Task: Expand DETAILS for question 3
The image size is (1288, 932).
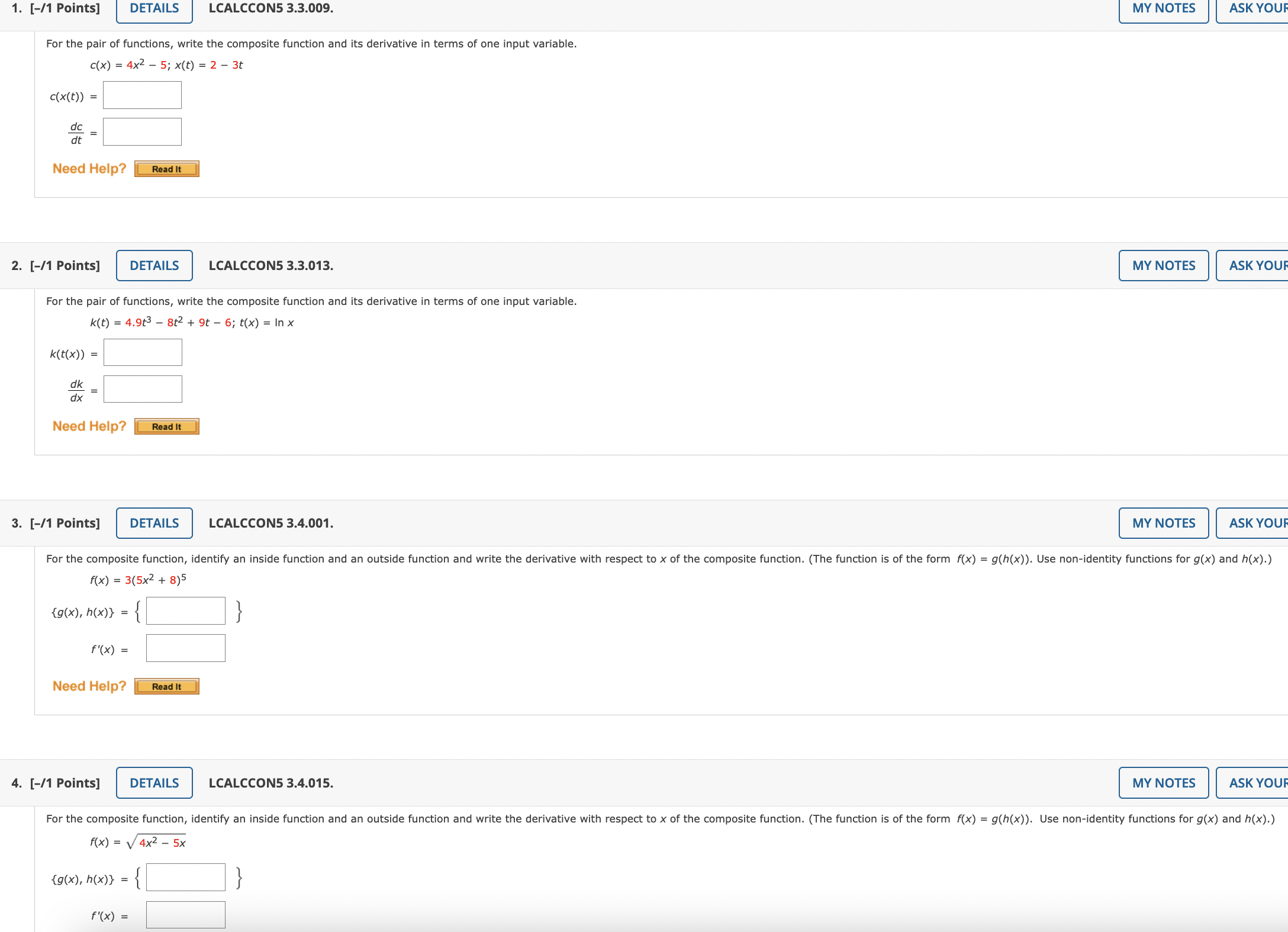Action: click(154, 523)
